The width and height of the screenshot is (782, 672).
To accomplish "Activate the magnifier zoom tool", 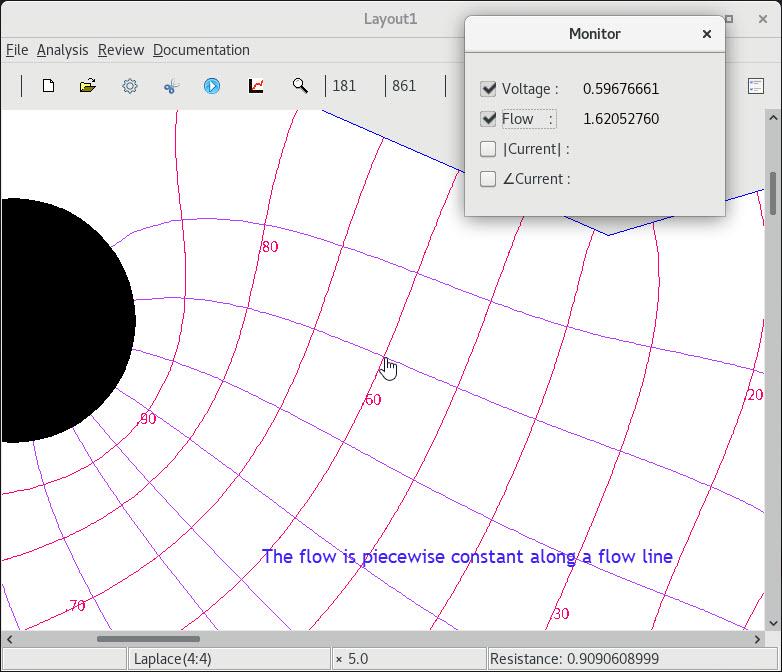I will tap(300, 86).
